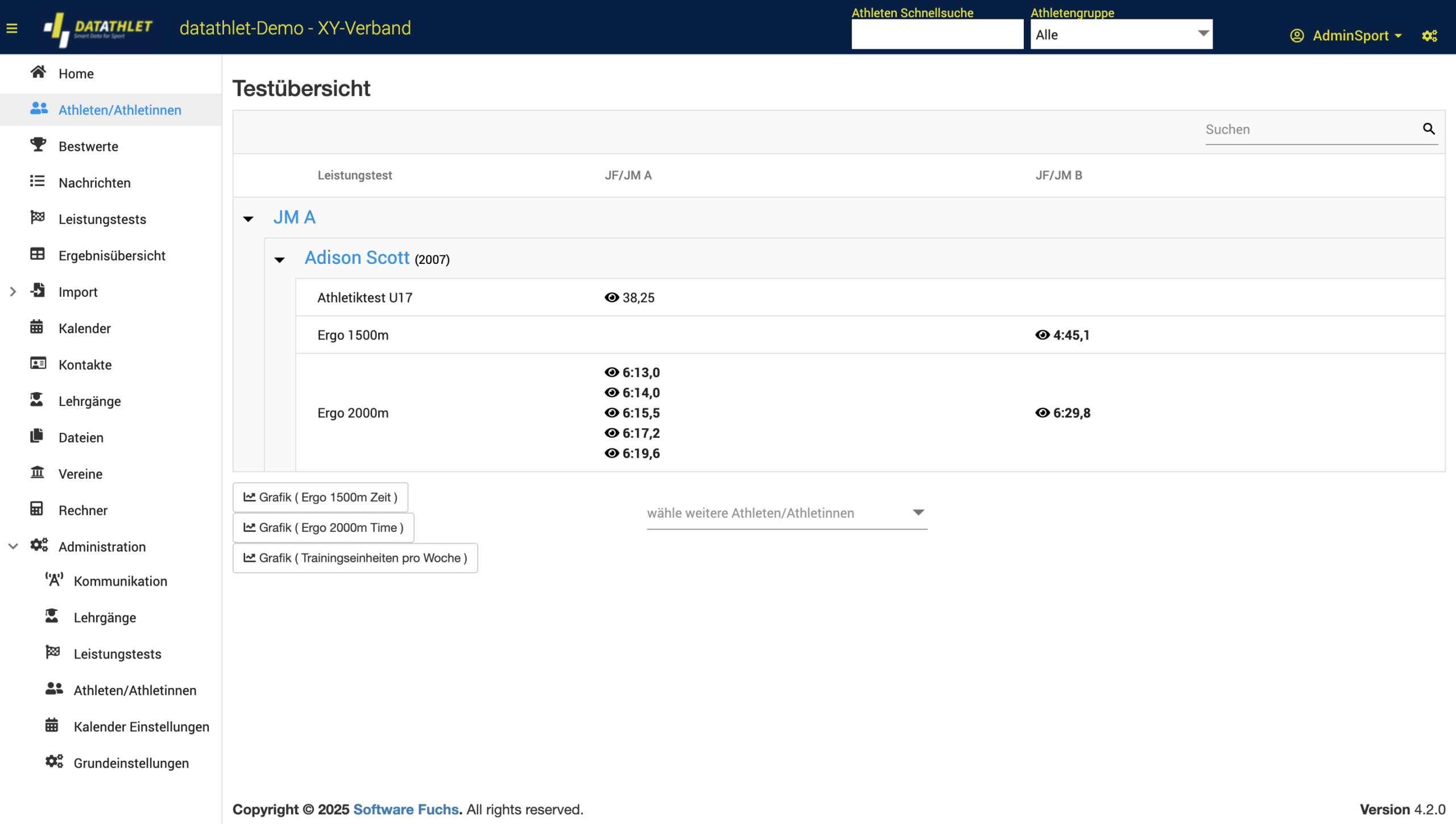Screen dimensions: 1456x824
Task: Open Leistungstests in main sidebar
Action: pyautogui.click(x=102, y=219)
